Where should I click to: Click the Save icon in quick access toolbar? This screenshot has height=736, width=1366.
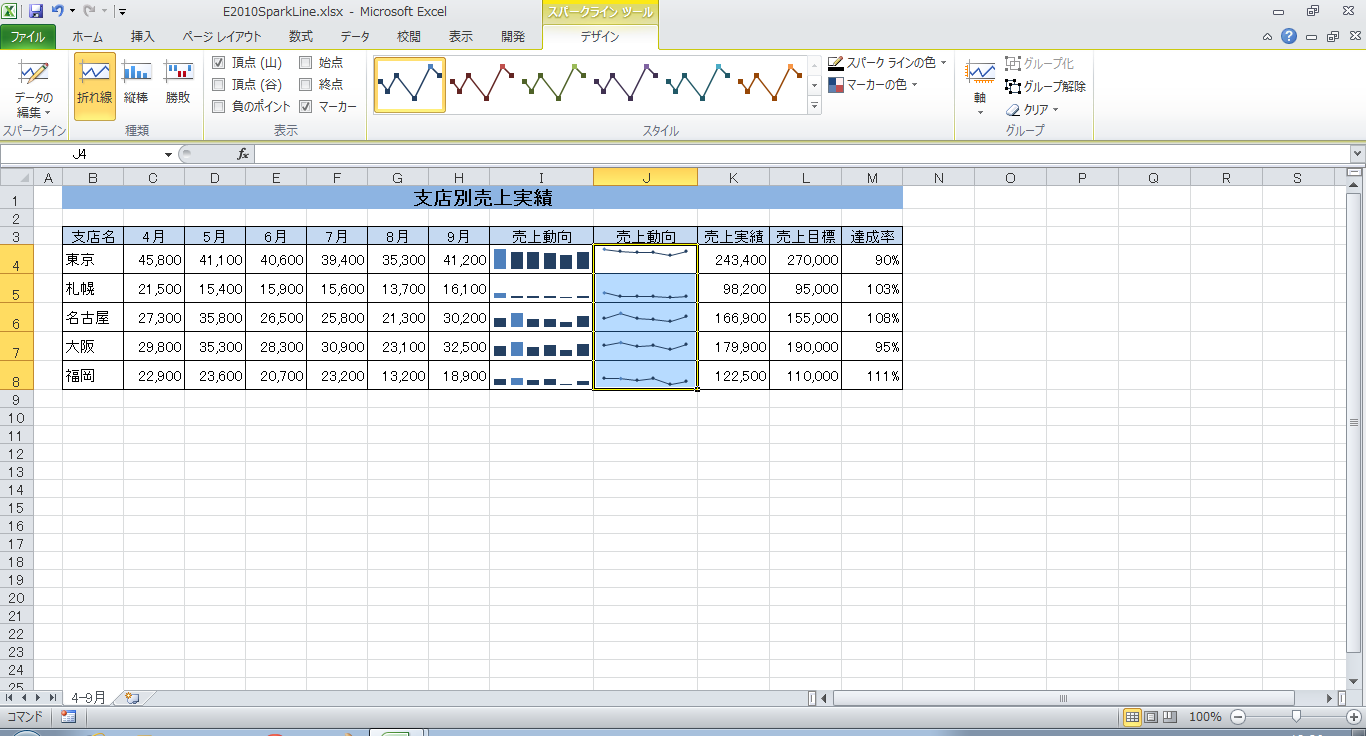point(36,11)
